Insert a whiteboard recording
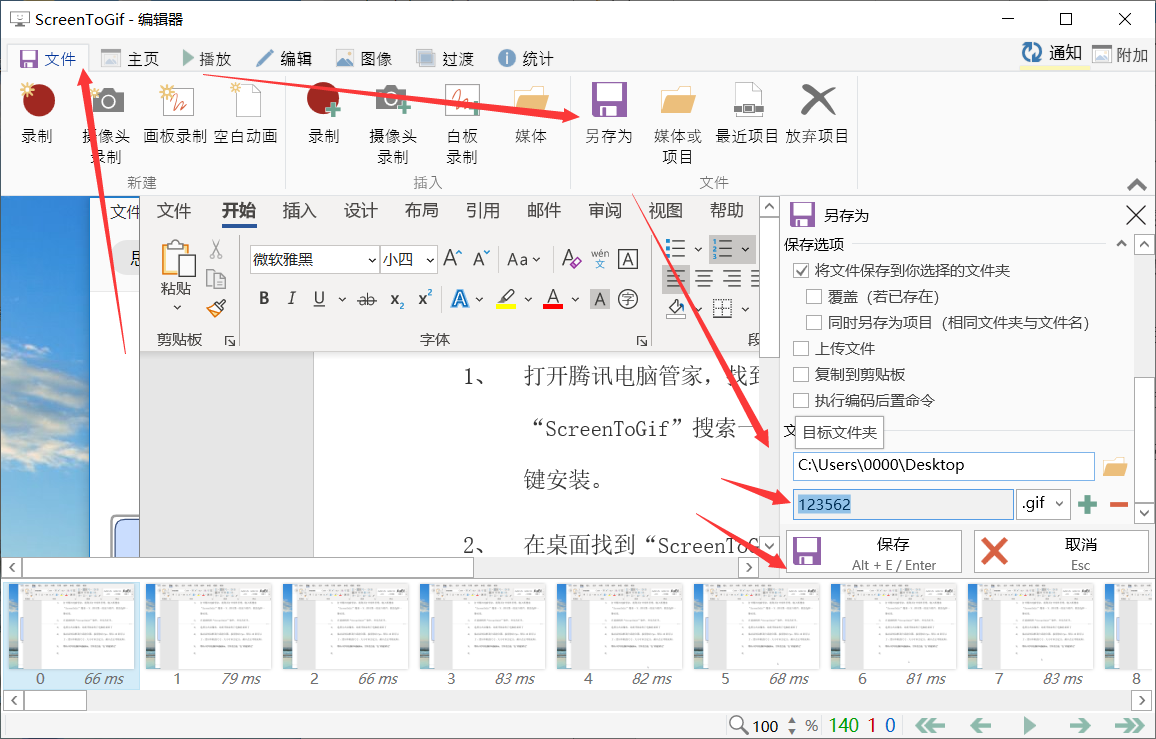This screenshot has width=1156, height=739. click(x=462, y=124)
